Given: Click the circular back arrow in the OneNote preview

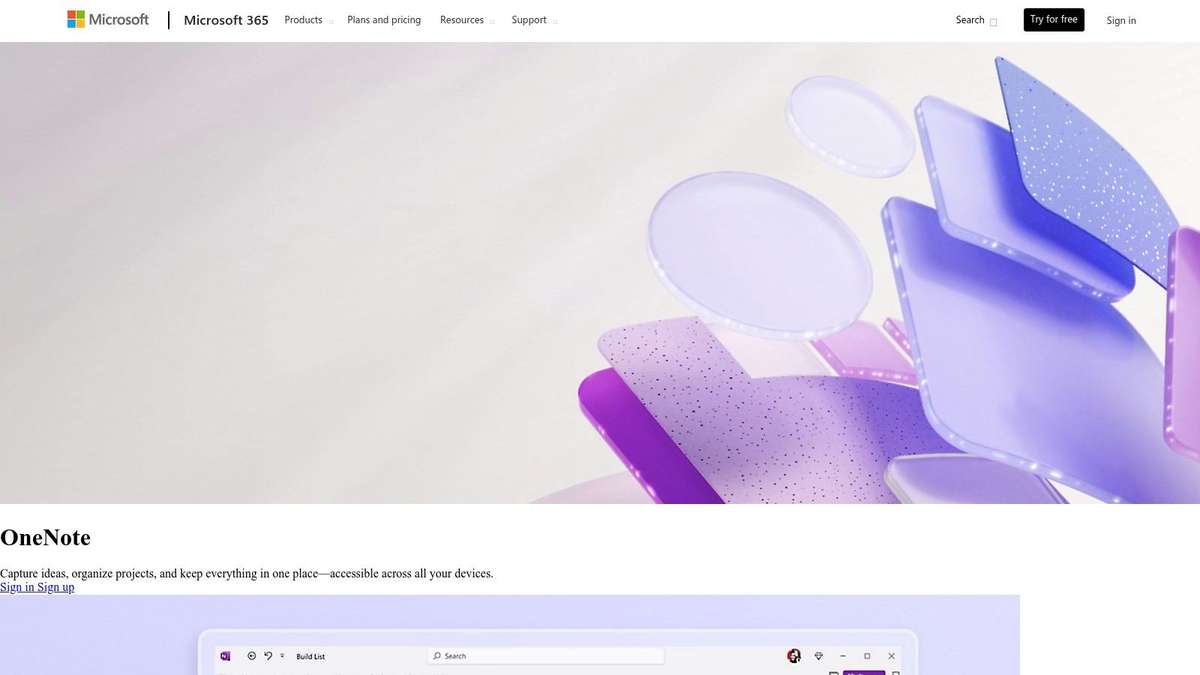Looking at the screenshot, I should [251, 655].
